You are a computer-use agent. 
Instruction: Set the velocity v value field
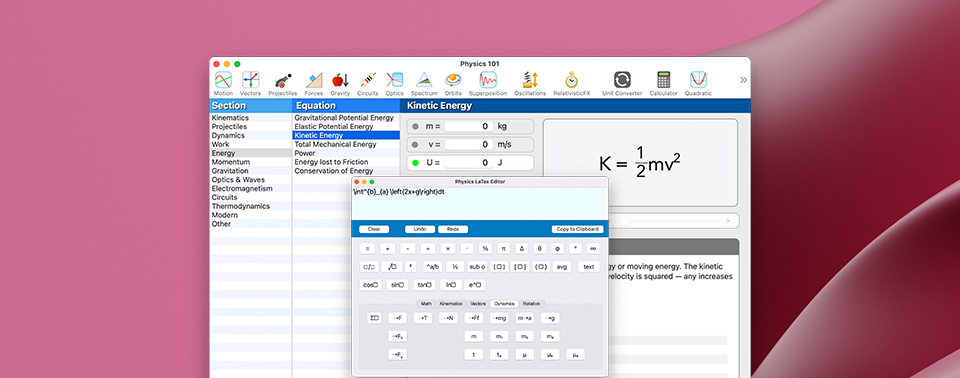(x=469, y=145)
